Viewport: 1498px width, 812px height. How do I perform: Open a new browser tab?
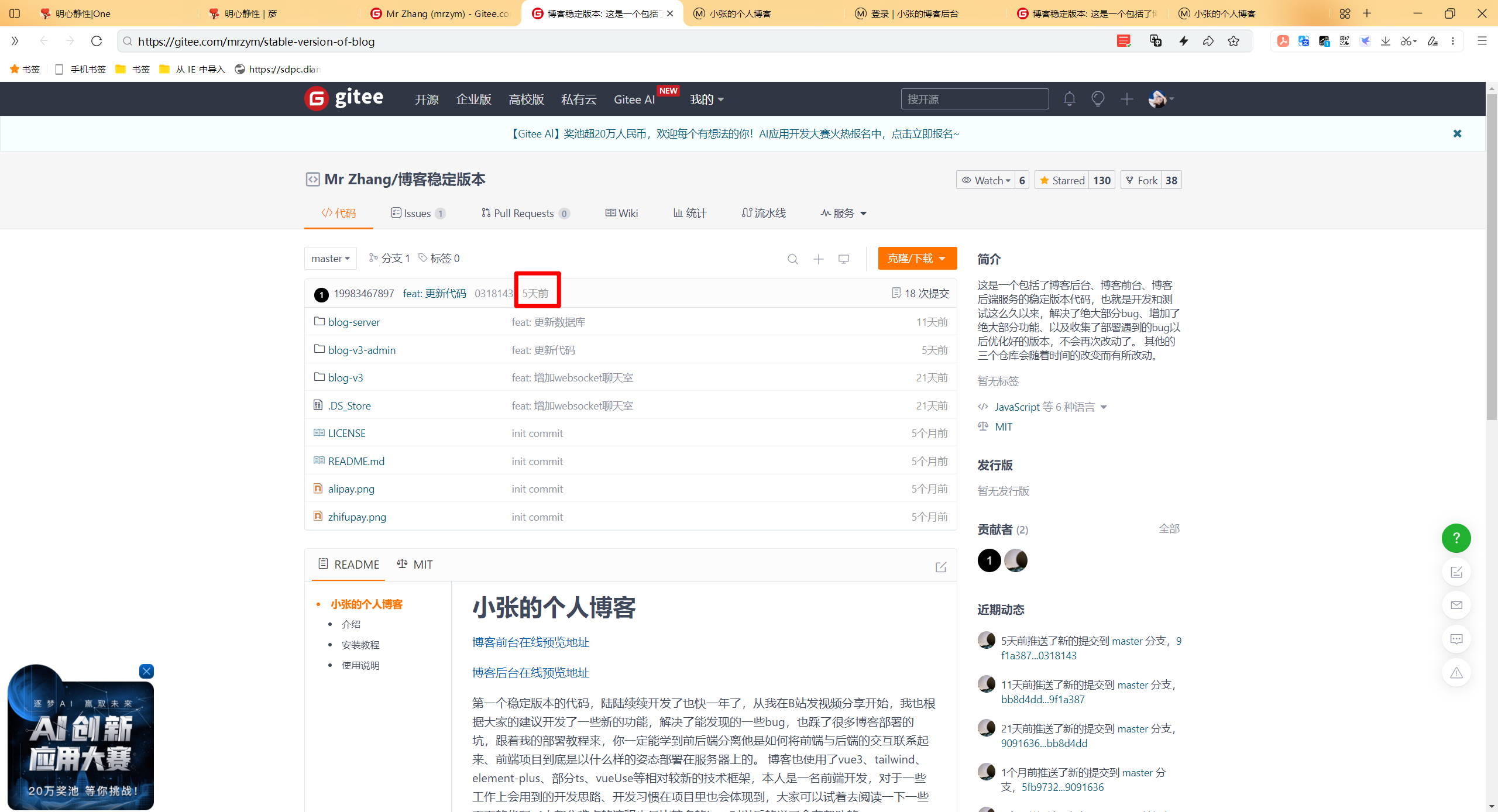click(1367, 13)
